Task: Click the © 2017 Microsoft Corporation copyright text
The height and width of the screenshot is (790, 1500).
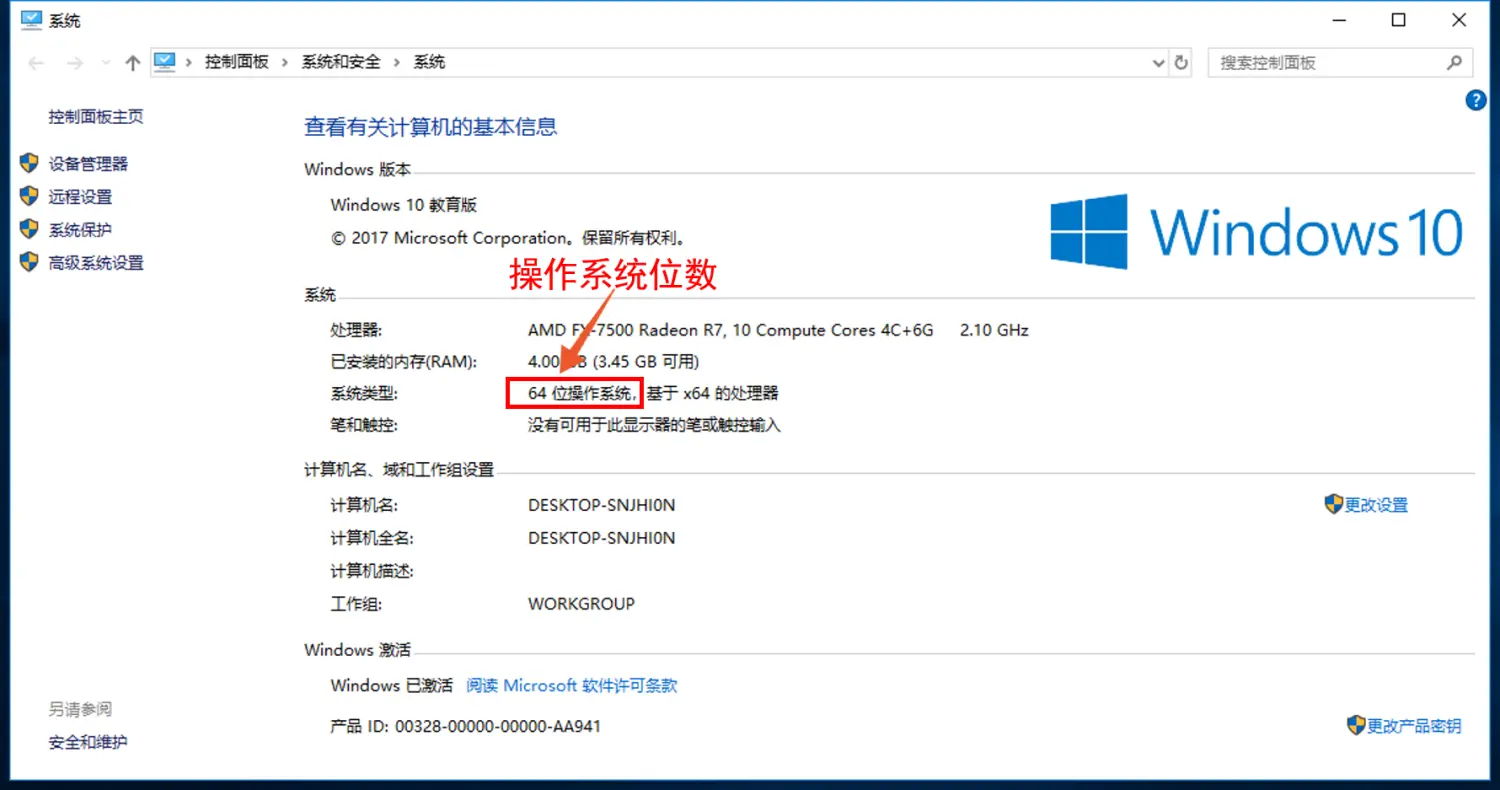Action: pyautogui.click(x=508, y=238)
